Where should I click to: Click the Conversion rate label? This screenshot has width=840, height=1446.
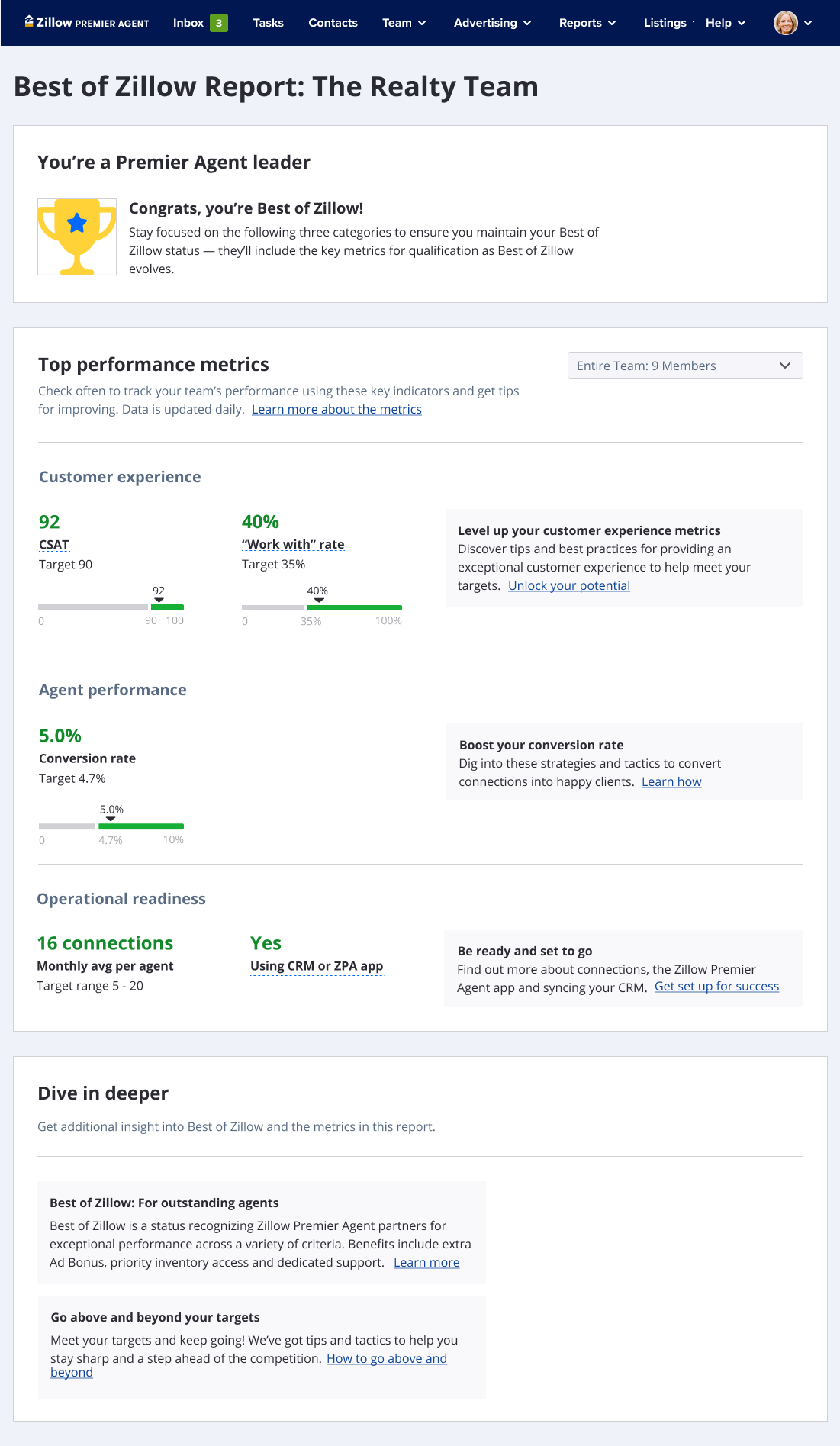pyautogui.click(x=88, y=758)
